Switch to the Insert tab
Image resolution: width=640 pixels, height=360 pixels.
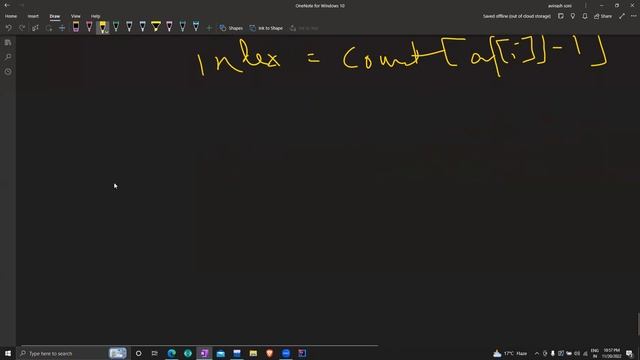click(x=33, y=16)
